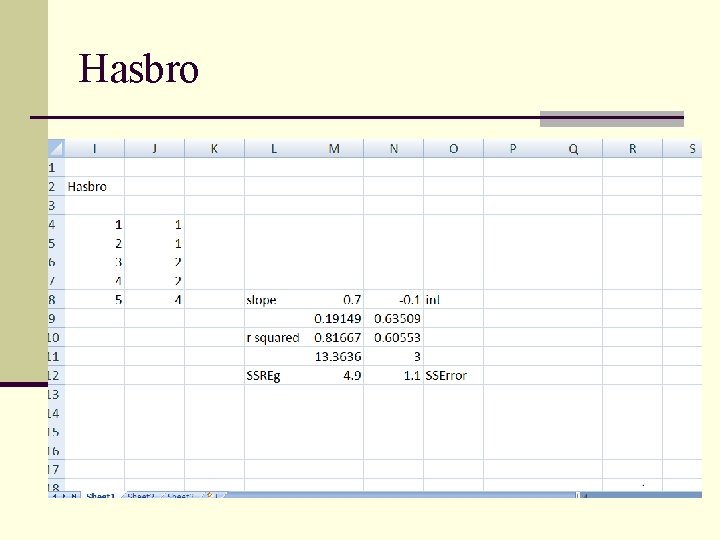The width and height of the screenshot is (720, 540).
Task: Select row 3 header
Action: pyautogui.click(x=56, y=205)
